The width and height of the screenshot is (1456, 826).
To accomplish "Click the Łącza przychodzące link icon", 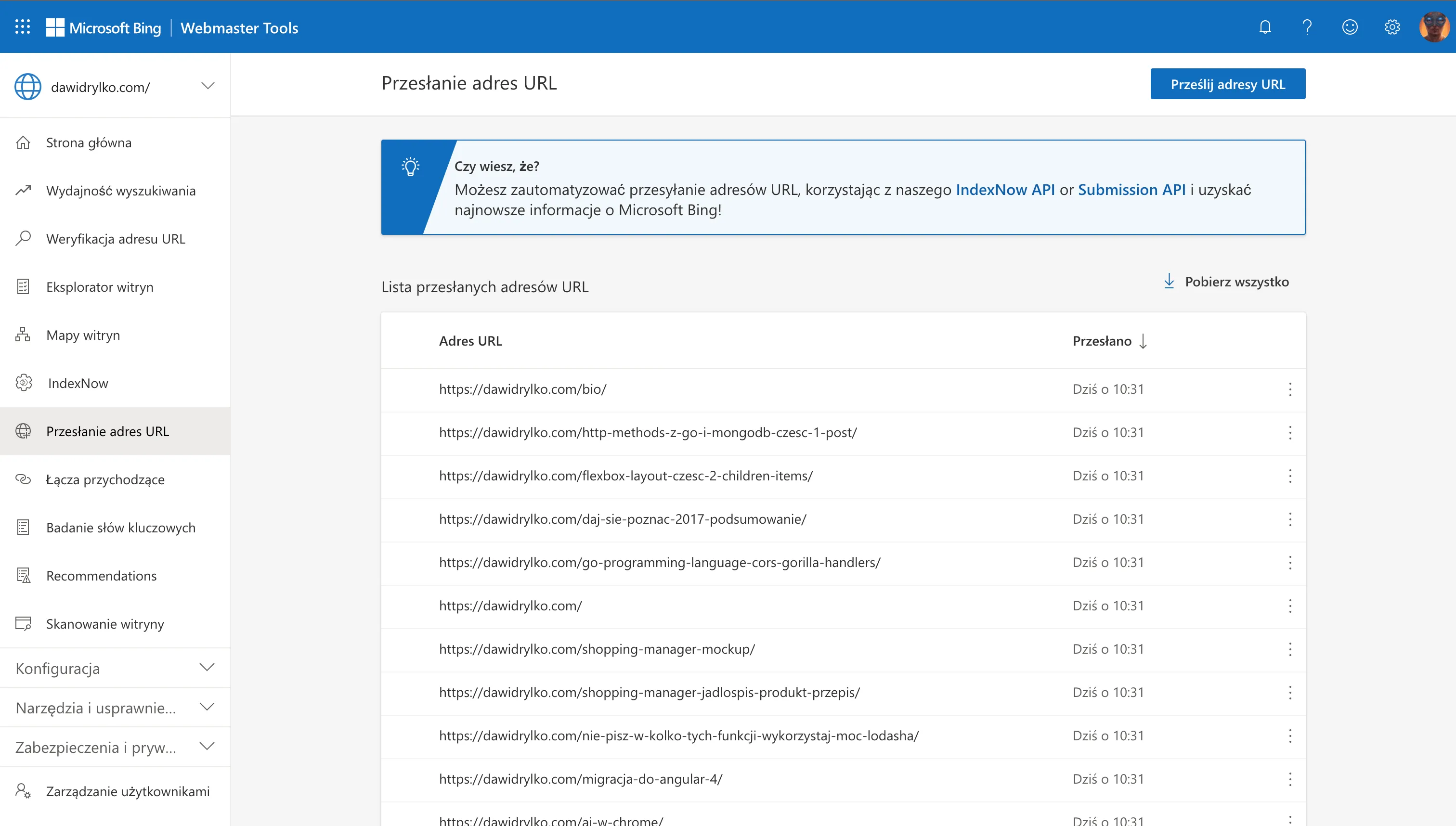I will coord(23,479).
